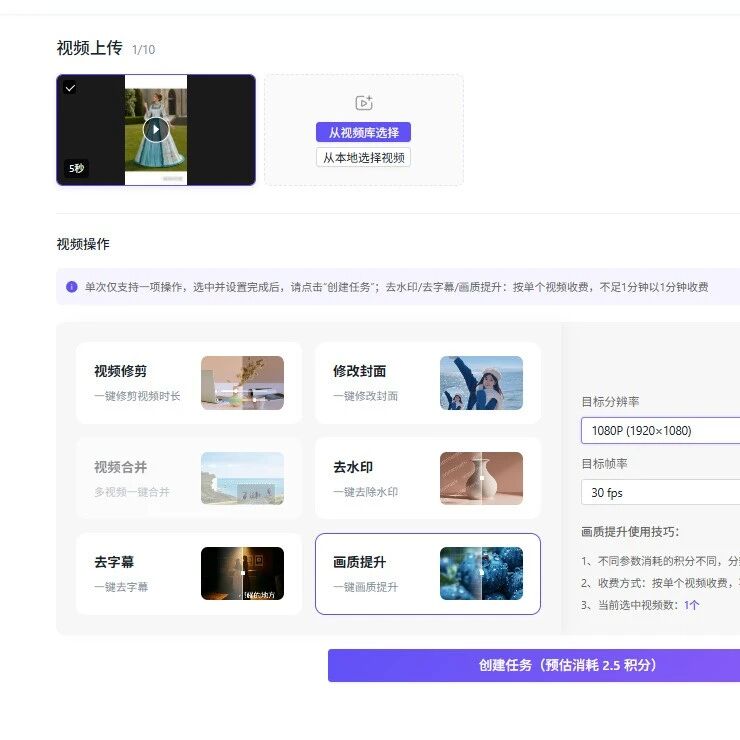Click the 5秒 duration label on the video
This screenshot has width=740, height=740.
tap(76, 168)
